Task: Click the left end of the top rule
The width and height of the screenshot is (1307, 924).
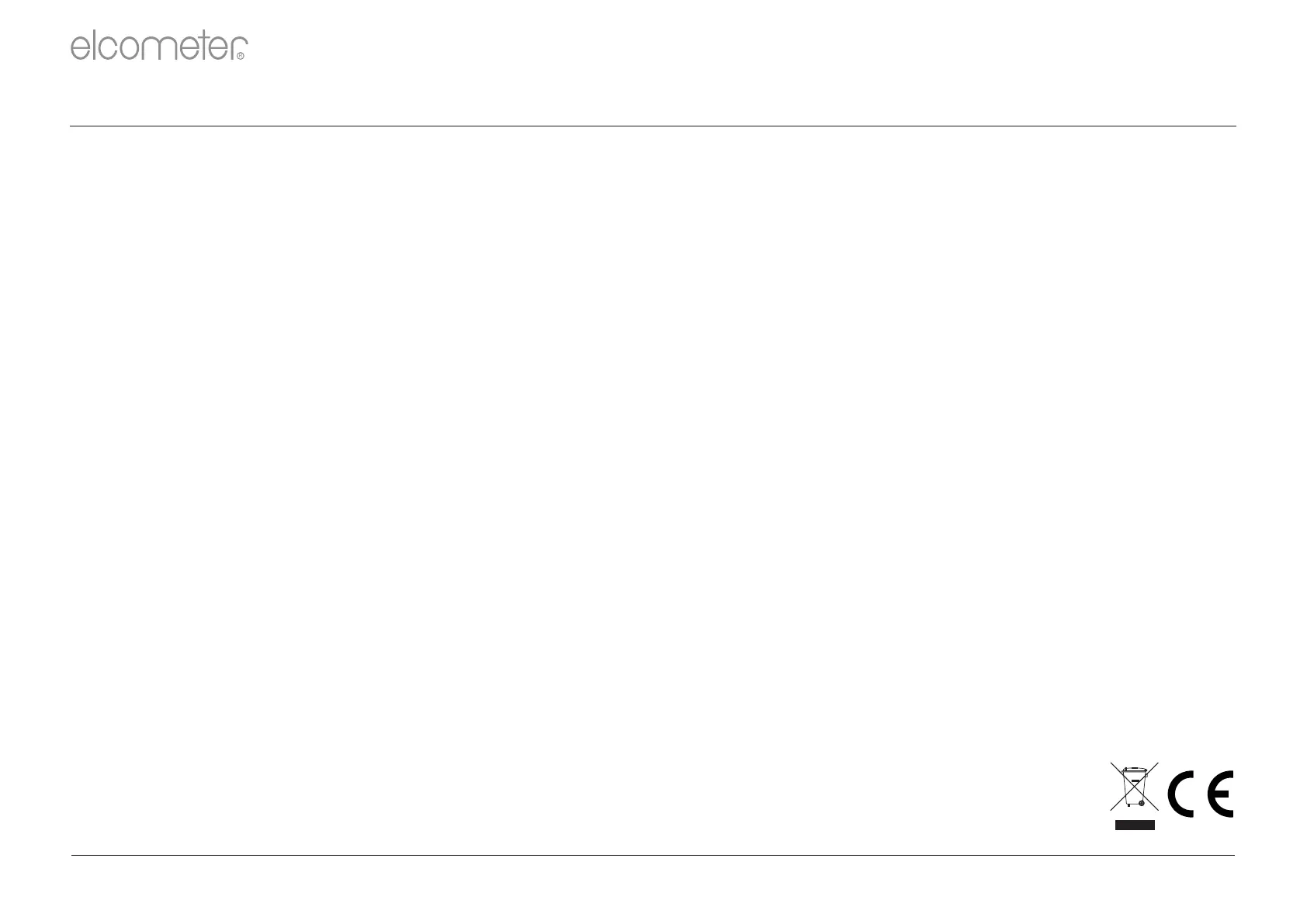Action: click(73, 126)
